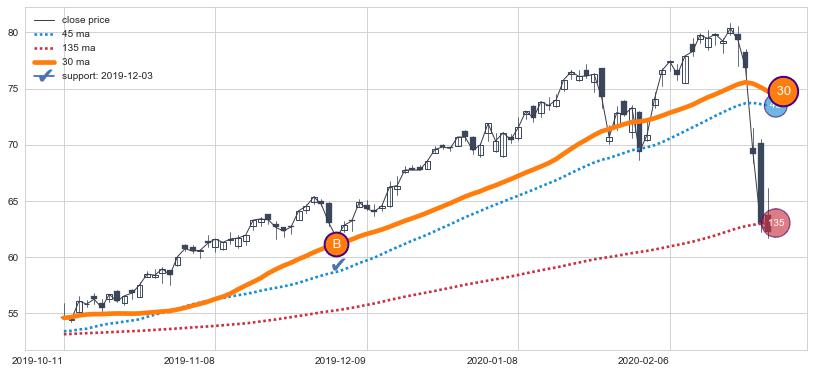Click the 80 y-axis tick label

(13, 33)
